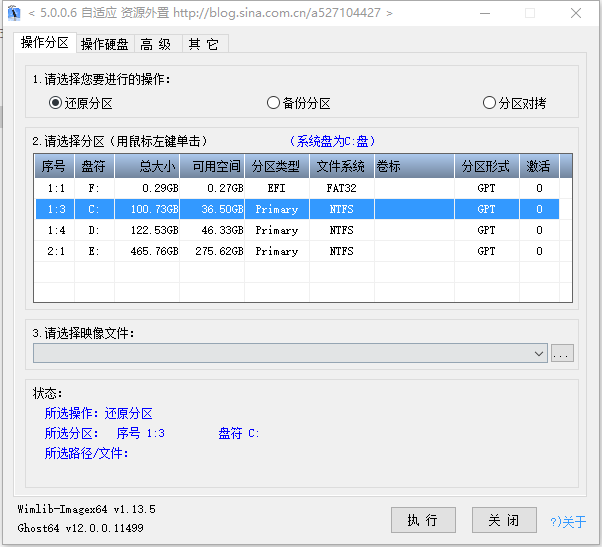Click the 465.76GB total size cell
Screen dimensions: 602x547
point(147,251)
